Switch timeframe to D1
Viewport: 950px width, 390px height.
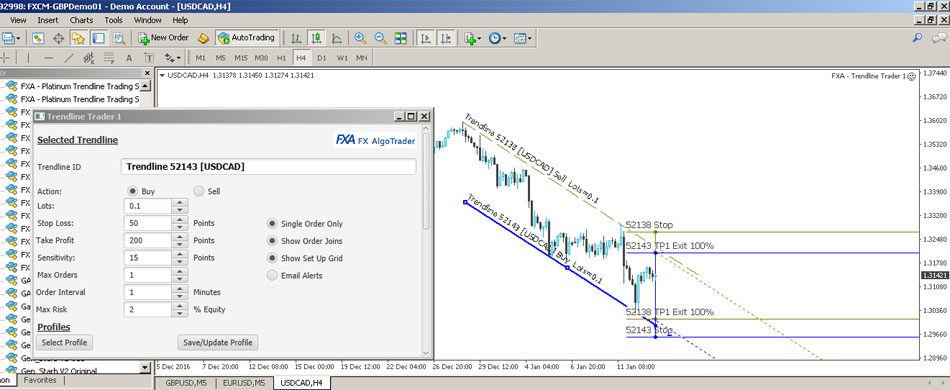(x=322, y=58)
